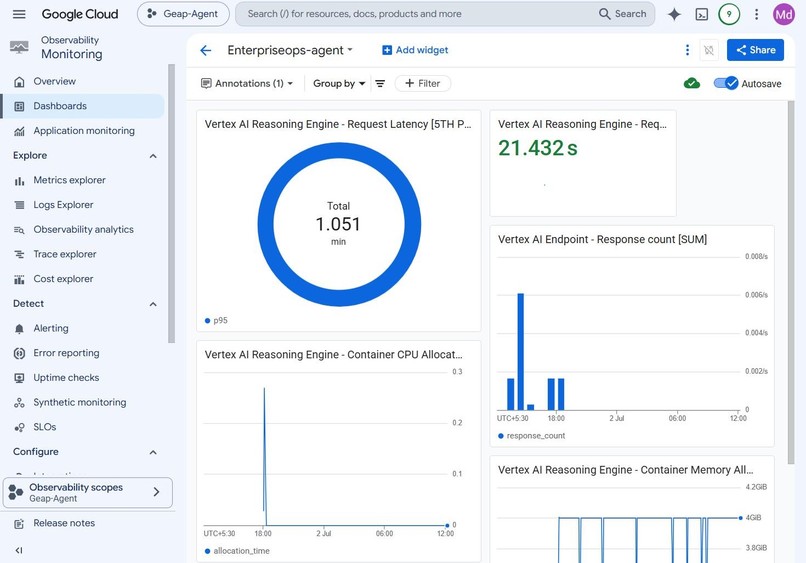The image size is (806, 563).
Task: Open Annotations (1) dropdown
Action: pos(247,83)
